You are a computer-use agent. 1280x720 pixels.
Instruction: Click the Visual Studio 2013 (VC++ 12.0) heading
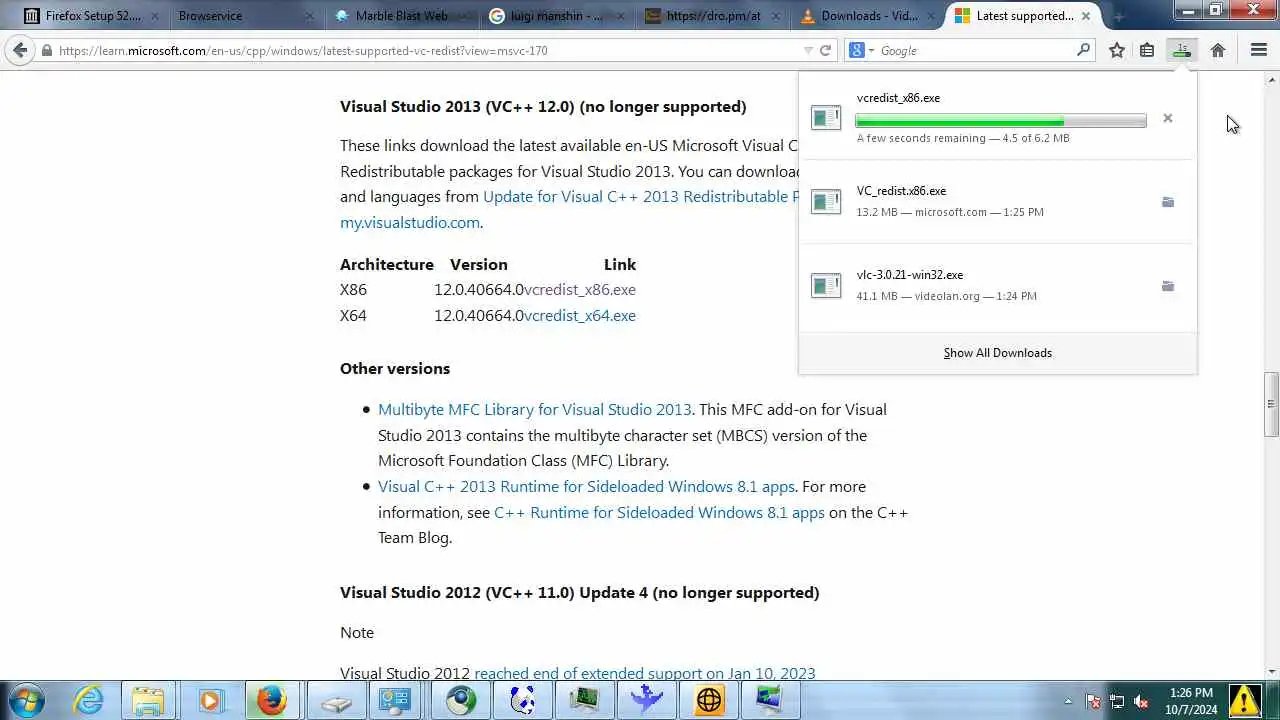click(543, 107)
